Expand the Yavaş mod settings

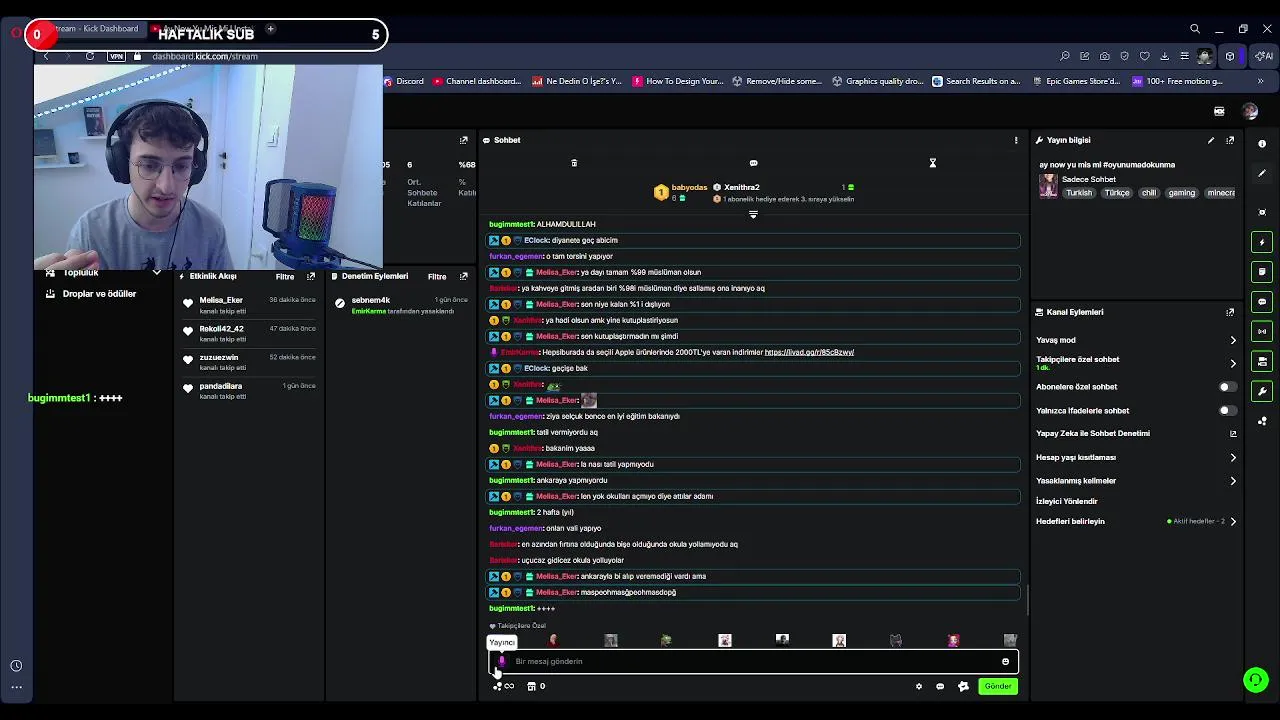pyautogui.click(x=1233, y=340)
